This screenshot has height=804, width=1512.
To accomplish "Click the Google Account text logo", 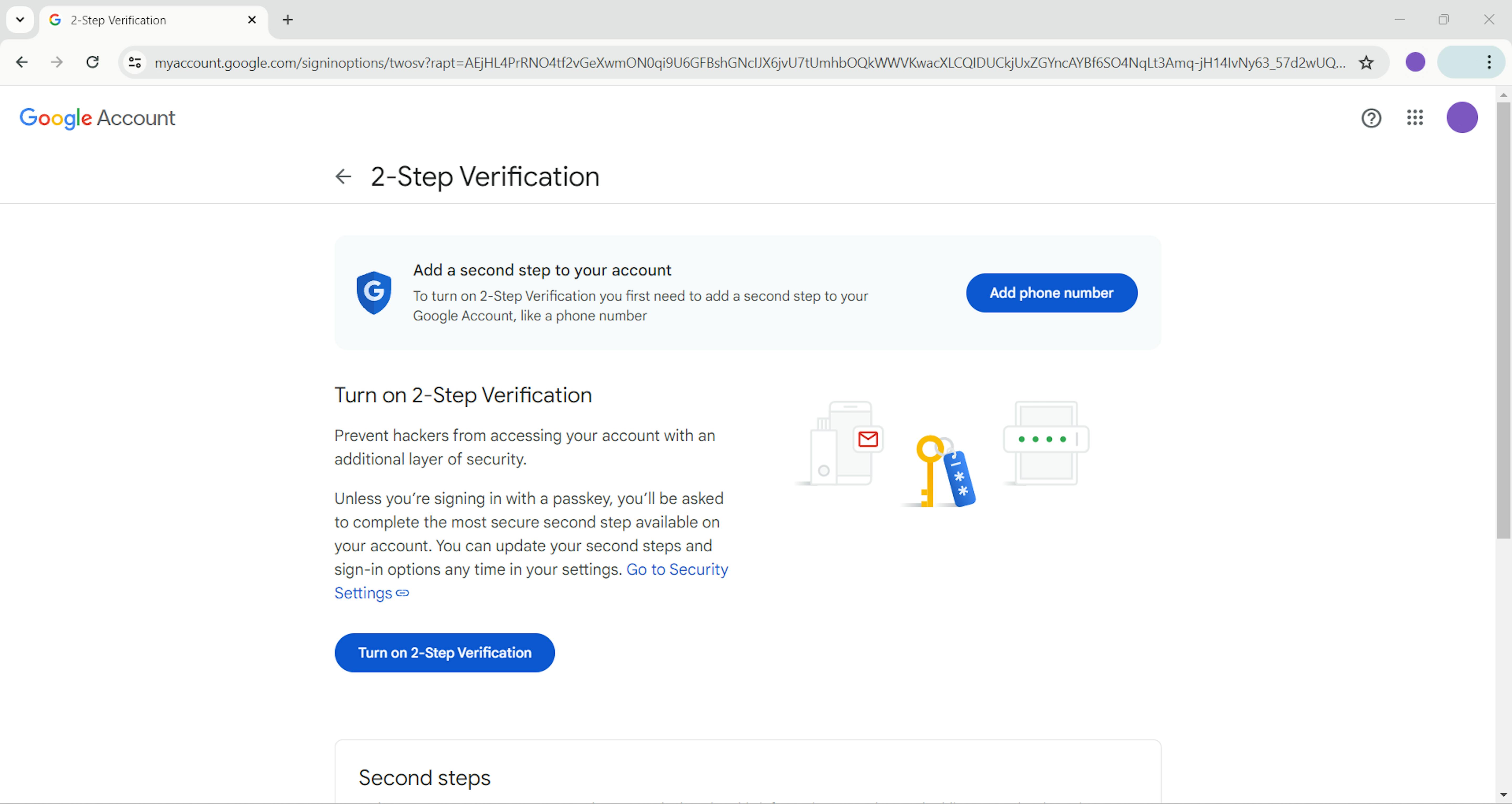I will tap(97, 117).
